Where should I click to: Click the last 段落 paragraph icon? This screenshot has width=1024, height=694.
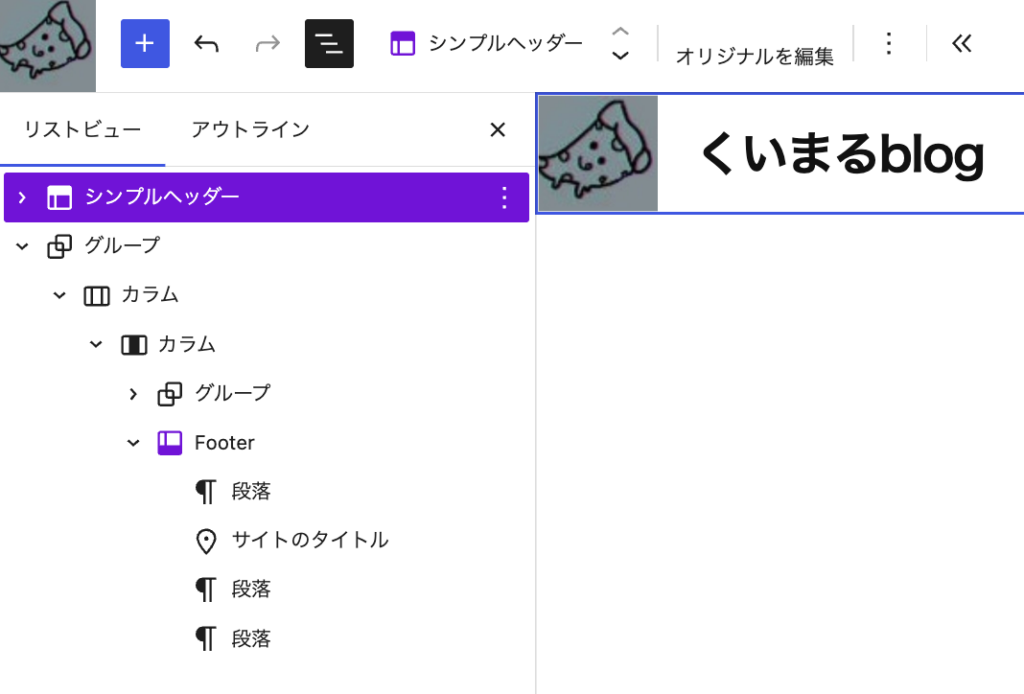click(206, 639)
